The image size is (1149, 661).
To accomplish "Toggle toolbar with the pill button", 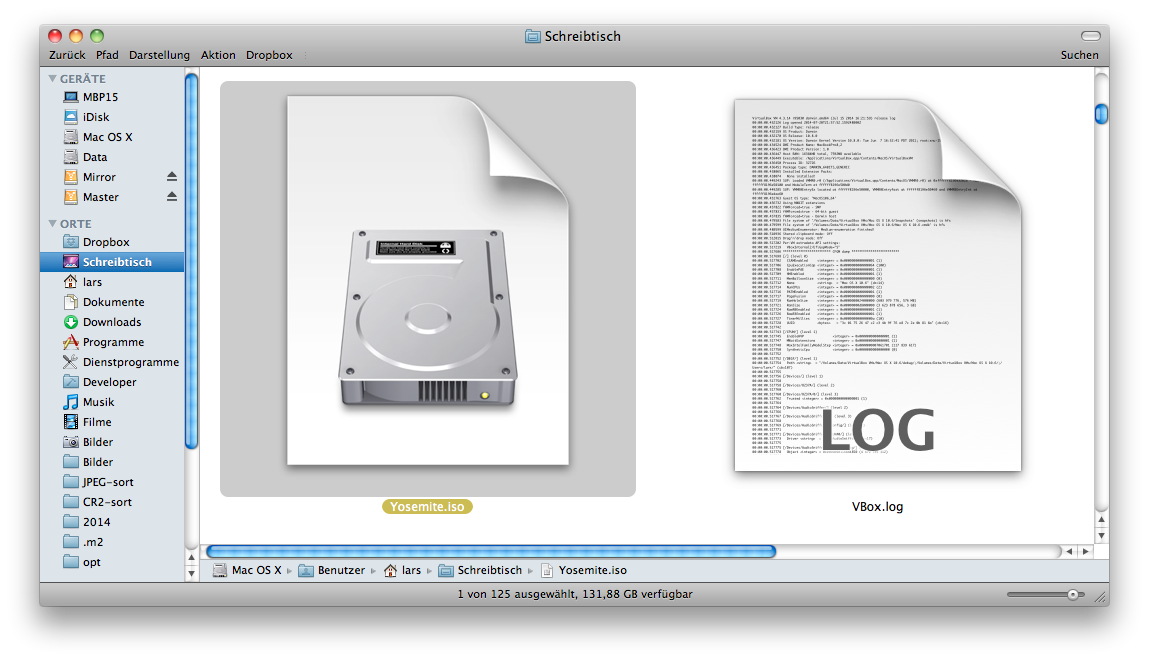I will coord(1090,36).
